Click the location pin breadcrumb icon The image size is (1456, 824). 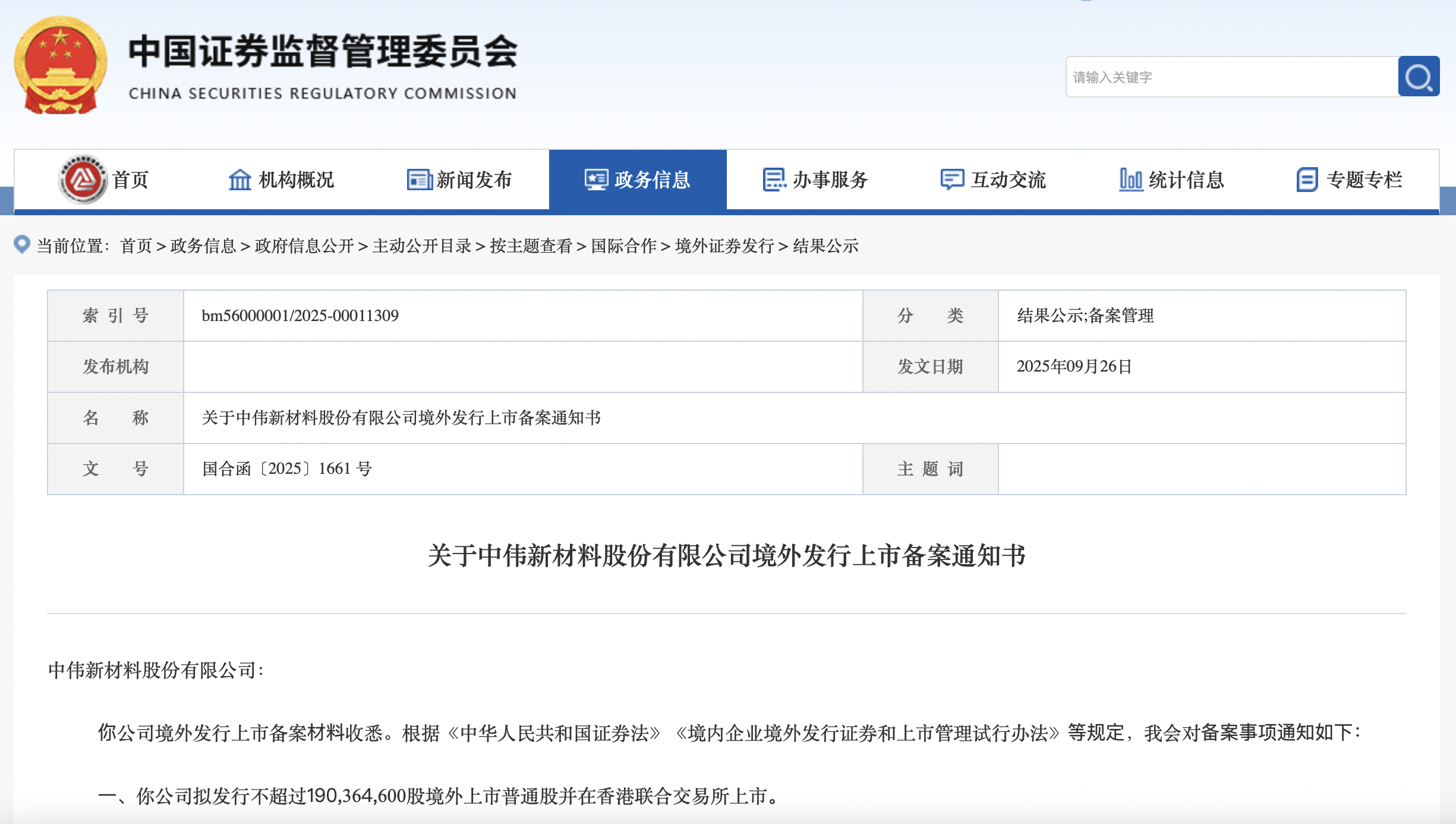(x=22, y=244)
